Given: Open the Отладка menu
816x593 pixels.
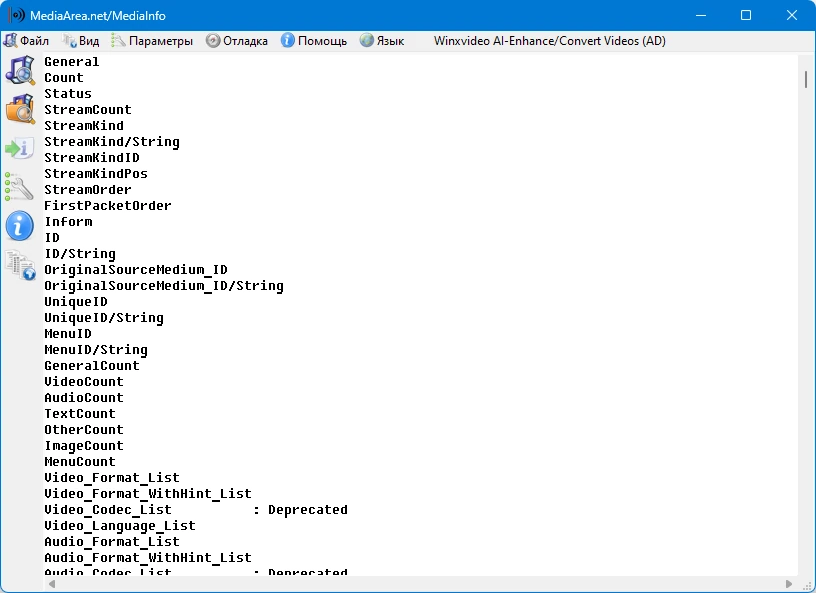Looking at the screenshot, I should 237,41.
